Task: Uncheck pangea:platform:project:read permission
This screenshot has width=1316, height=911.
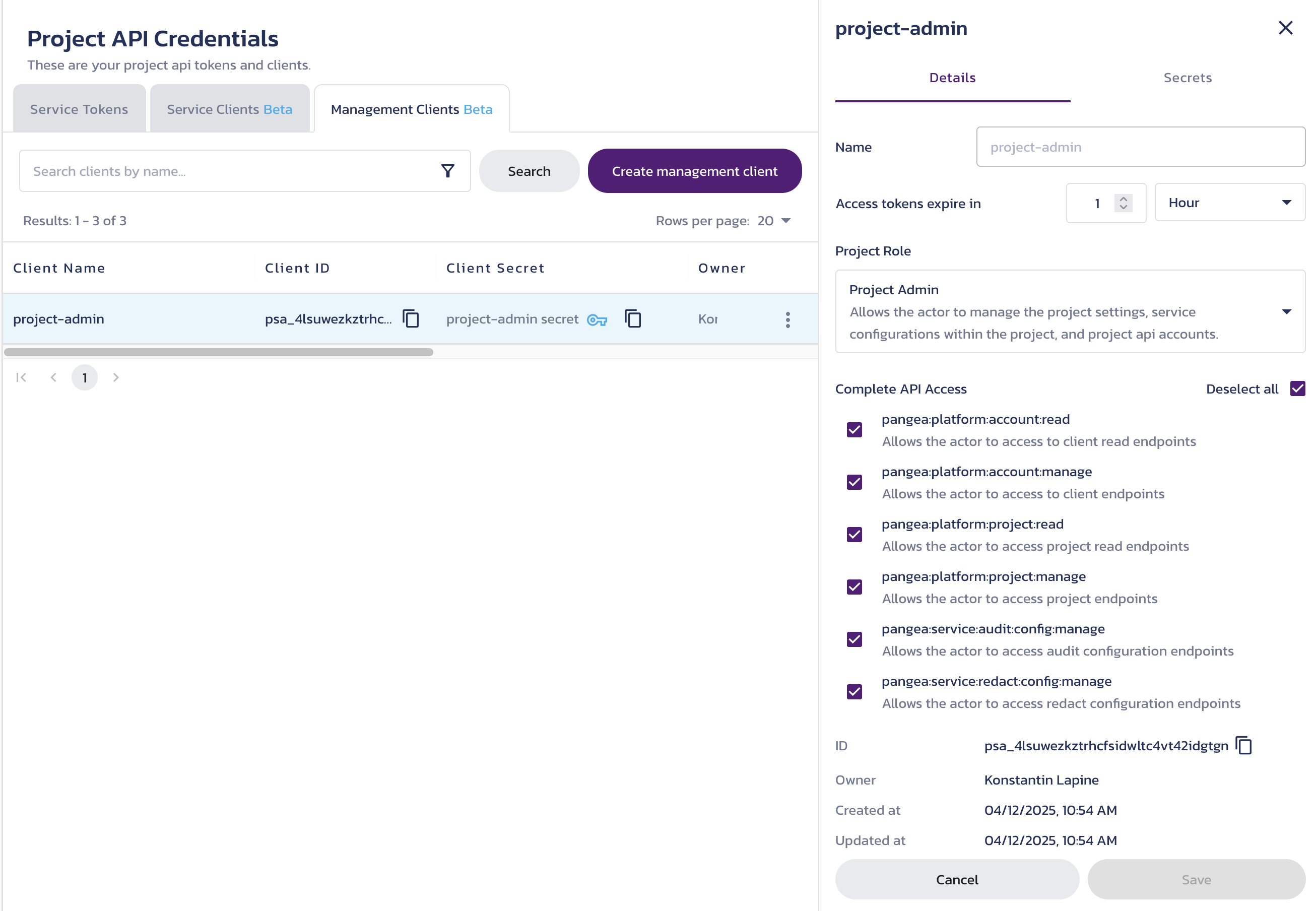Action: (854, 535)
